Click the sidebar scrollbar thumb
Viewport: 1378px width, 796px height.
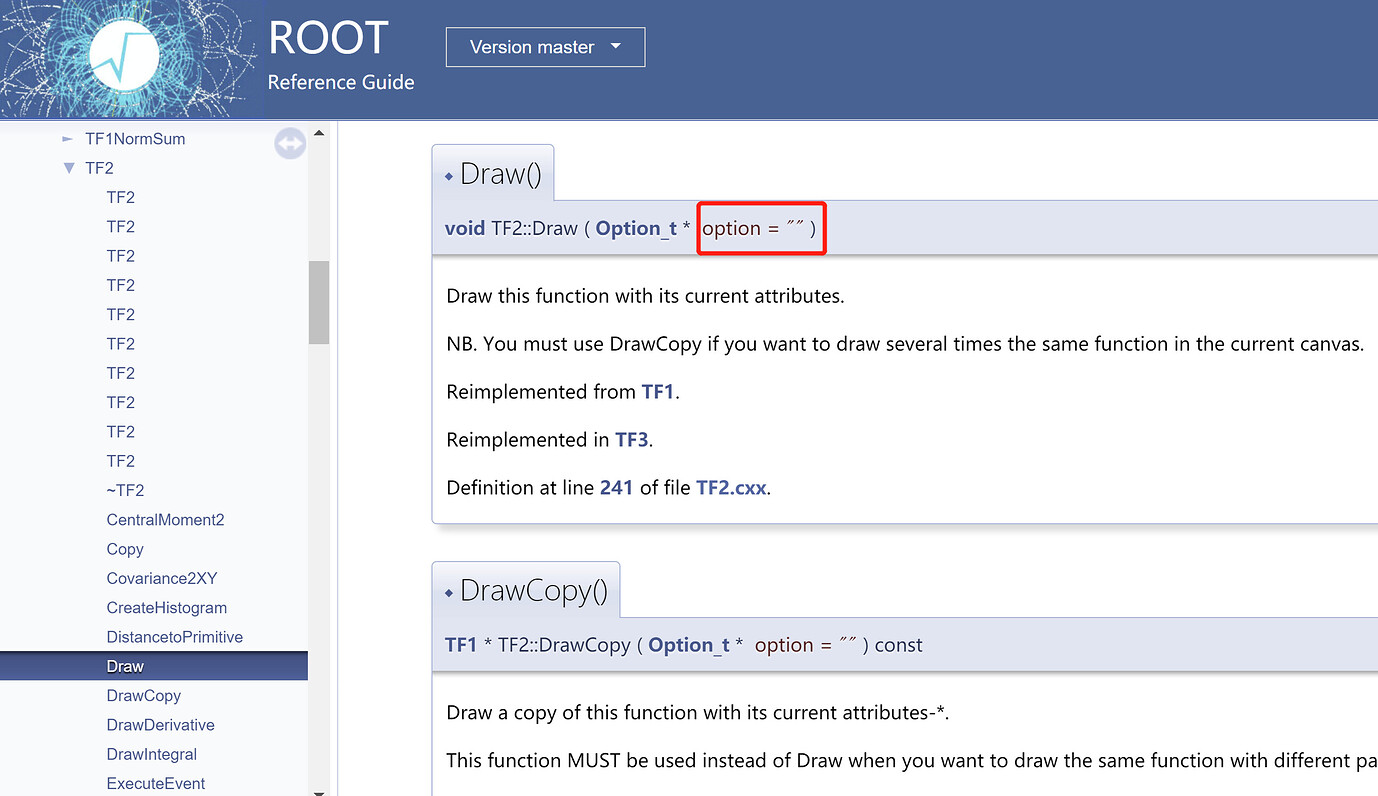click(319, 302)
